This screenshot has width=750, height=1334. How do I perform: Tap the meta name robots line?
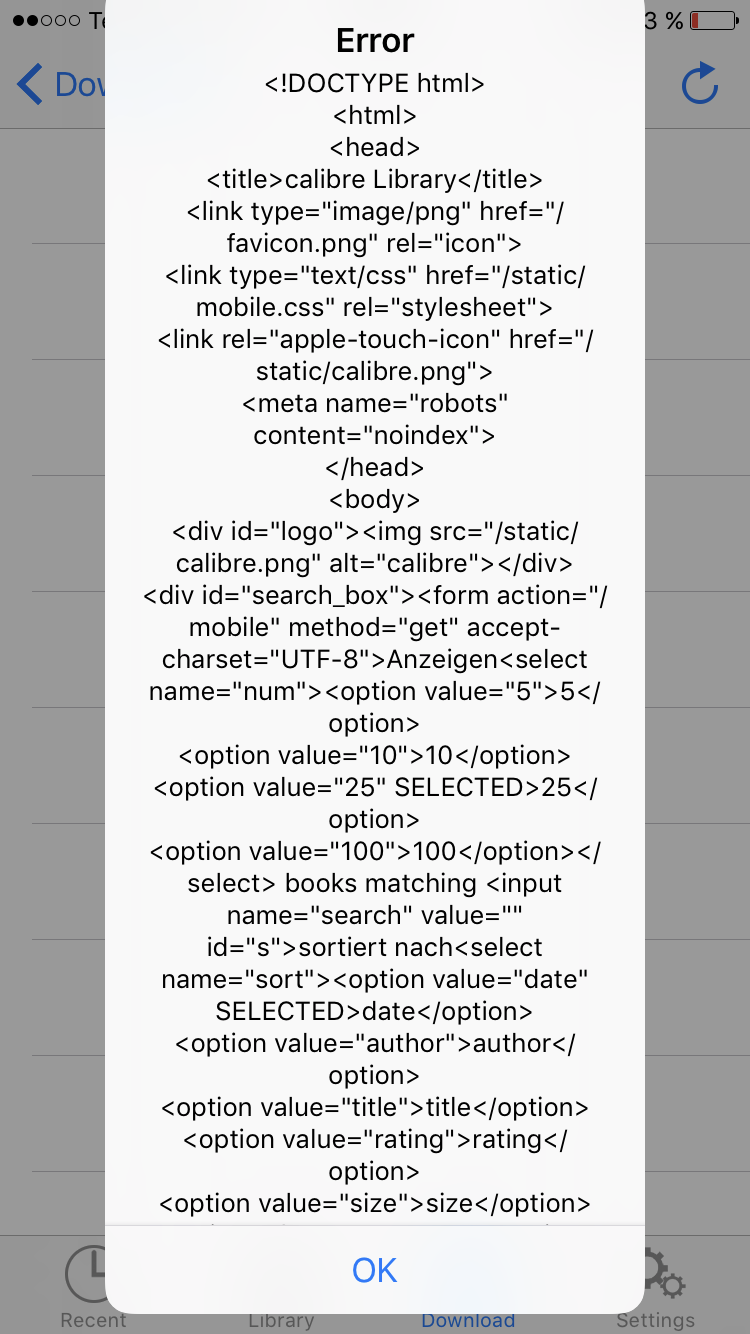click(x=375, y=404)
